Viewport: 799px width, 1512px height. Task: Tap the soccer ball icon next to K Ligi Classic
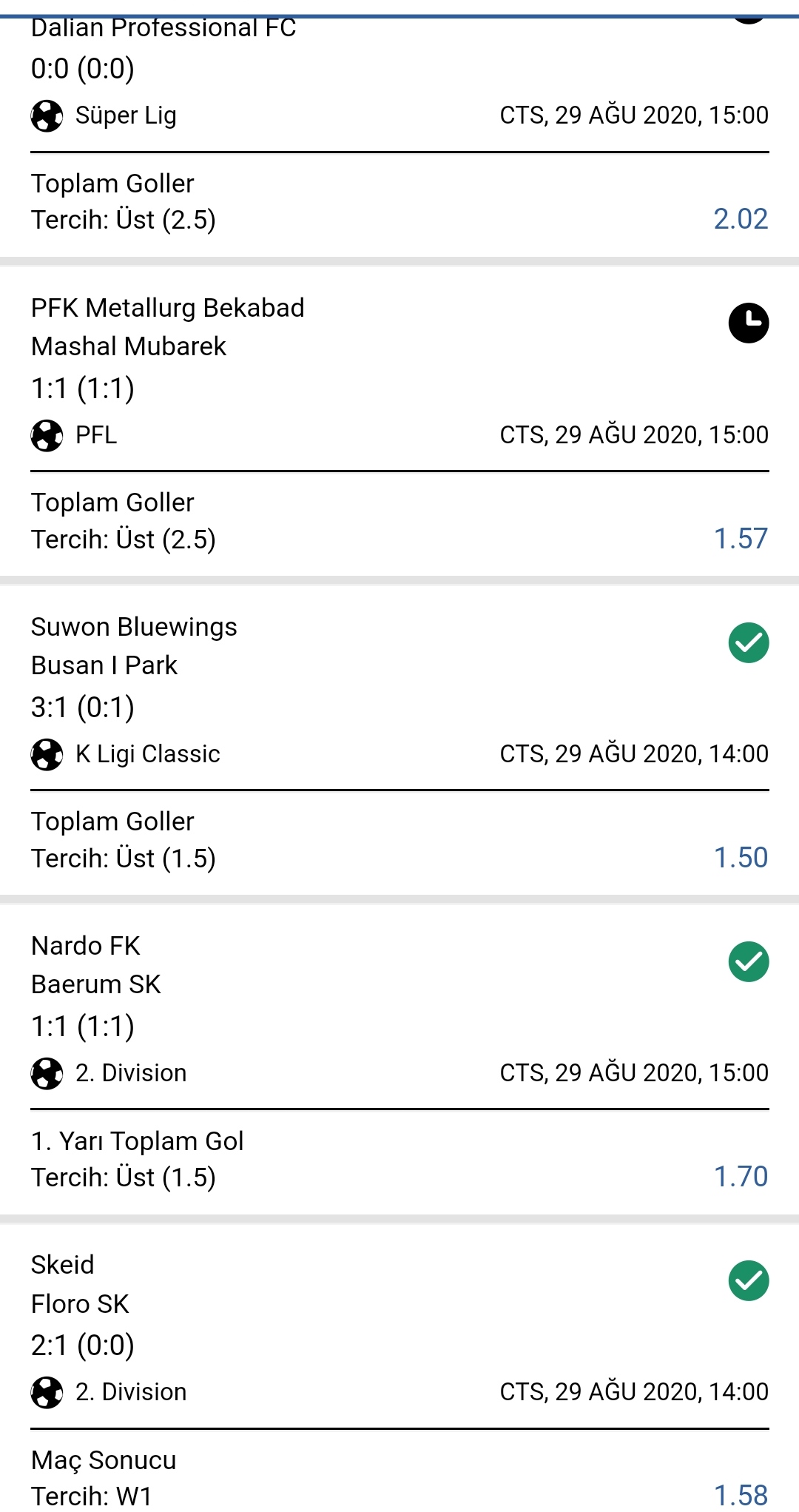tap(47, 755)
